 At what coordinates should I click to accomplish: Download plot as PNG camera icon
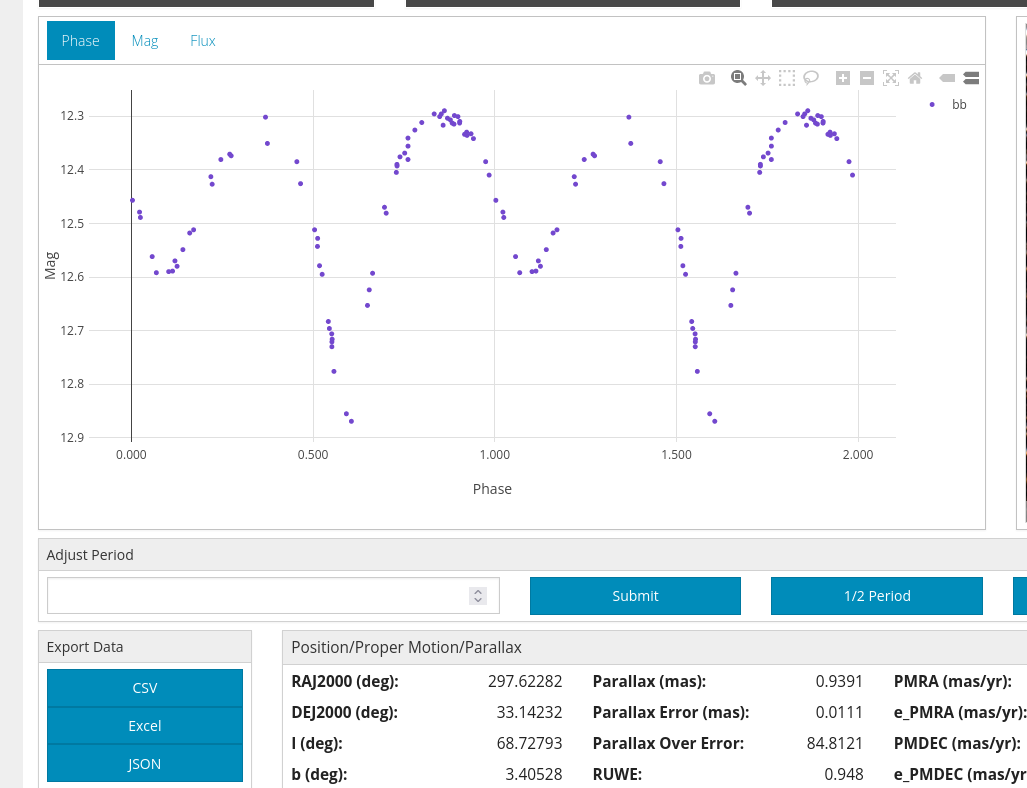pyautogui.click(x=707, y=78)
